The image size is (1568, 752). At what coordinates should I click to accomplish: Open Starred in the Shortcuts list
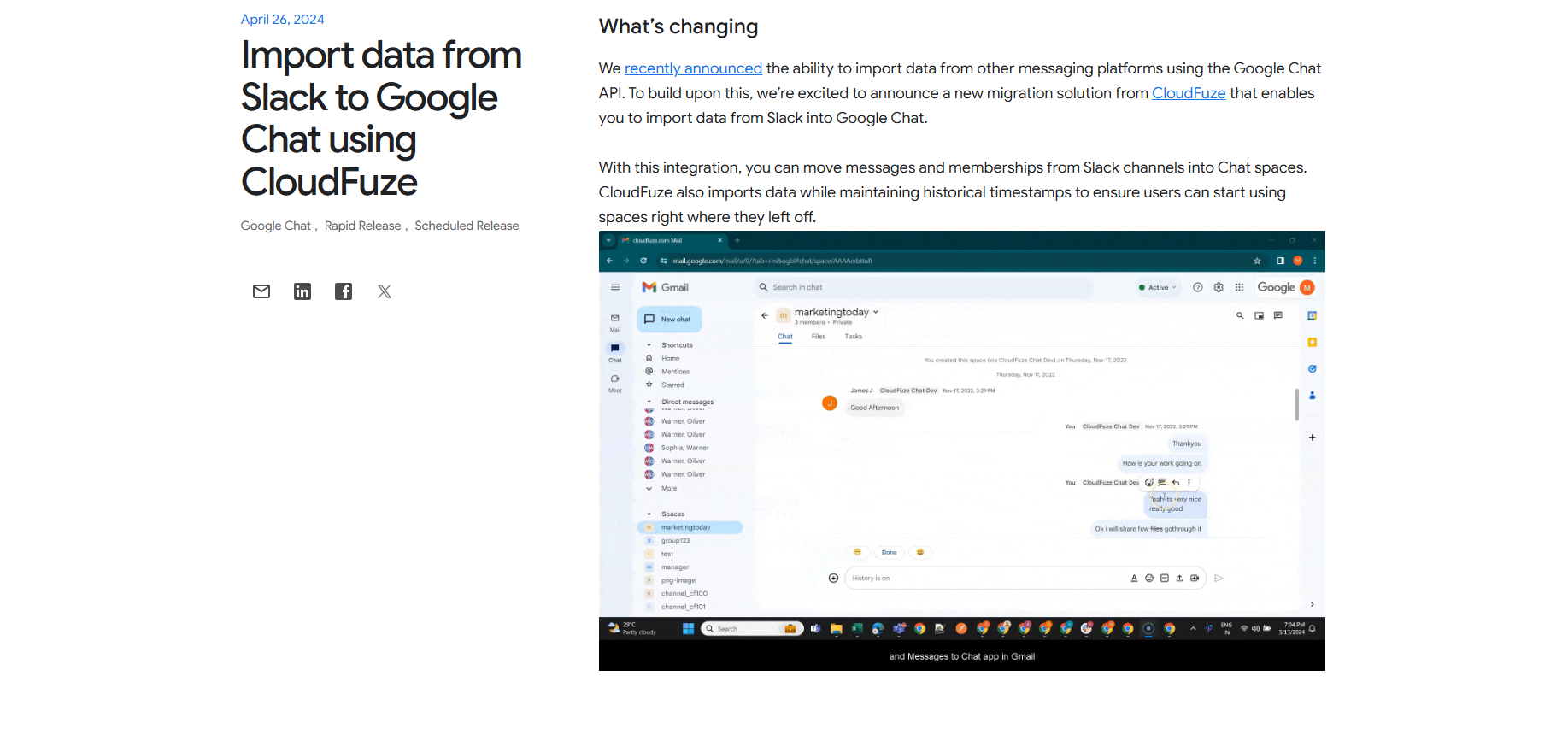[672, 385]
